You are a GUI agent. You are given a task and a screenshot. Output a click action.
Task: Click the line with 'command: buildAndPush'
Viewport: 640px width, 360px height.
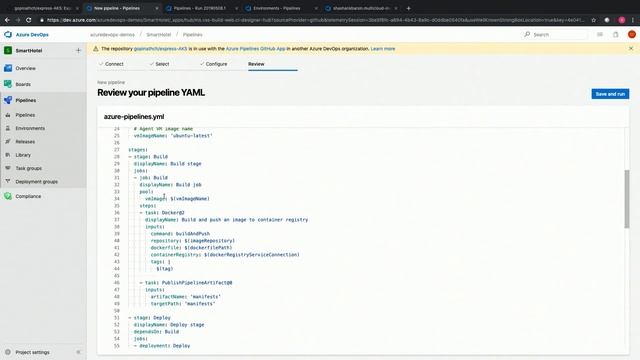(x=180, y=234)
